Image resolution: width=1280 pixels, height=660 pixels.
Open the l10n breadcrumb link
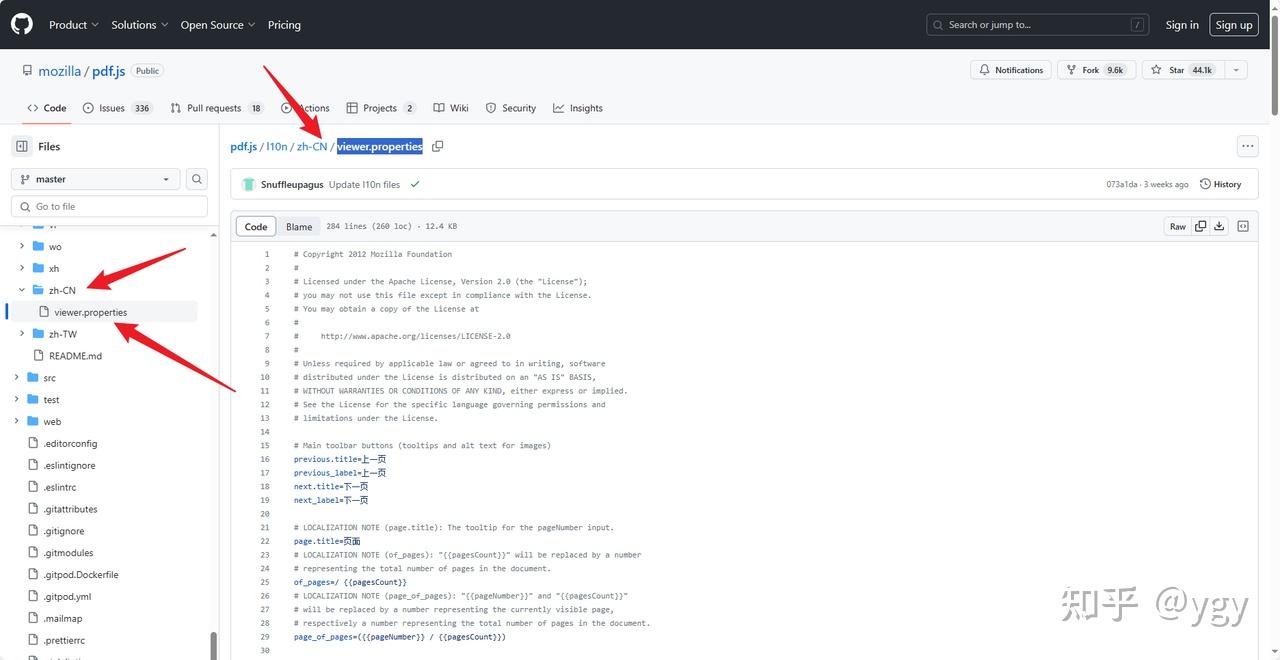click(x=276, y=146)
